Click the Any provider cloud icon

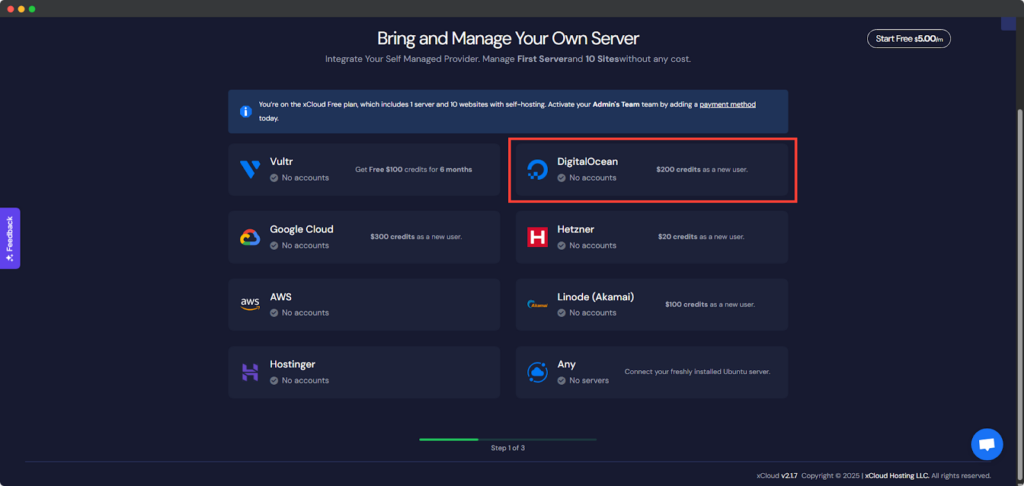pyautogui.click(x=538, y=372)
